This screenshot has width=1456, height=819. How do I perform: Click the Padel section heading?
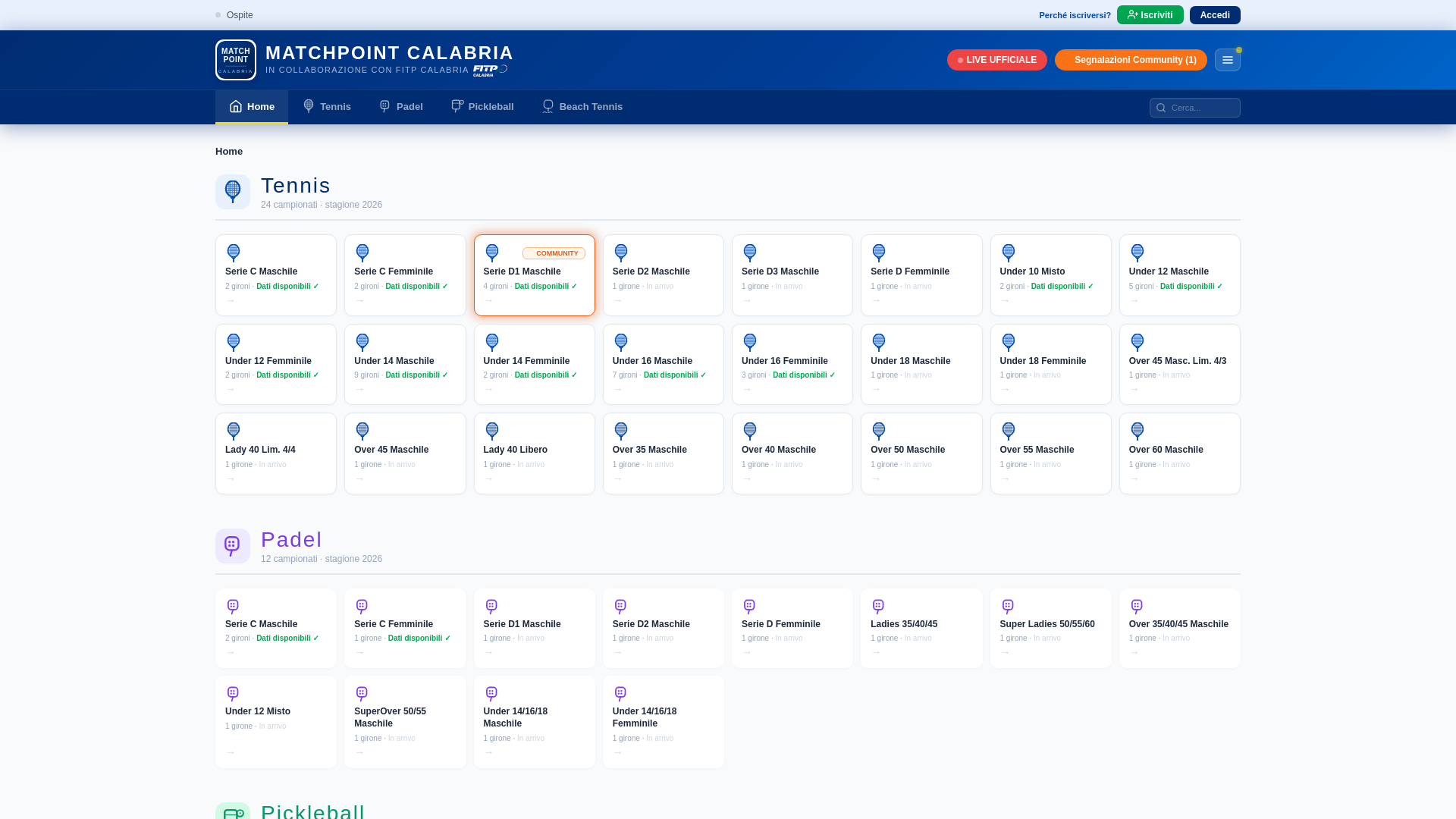291,540
